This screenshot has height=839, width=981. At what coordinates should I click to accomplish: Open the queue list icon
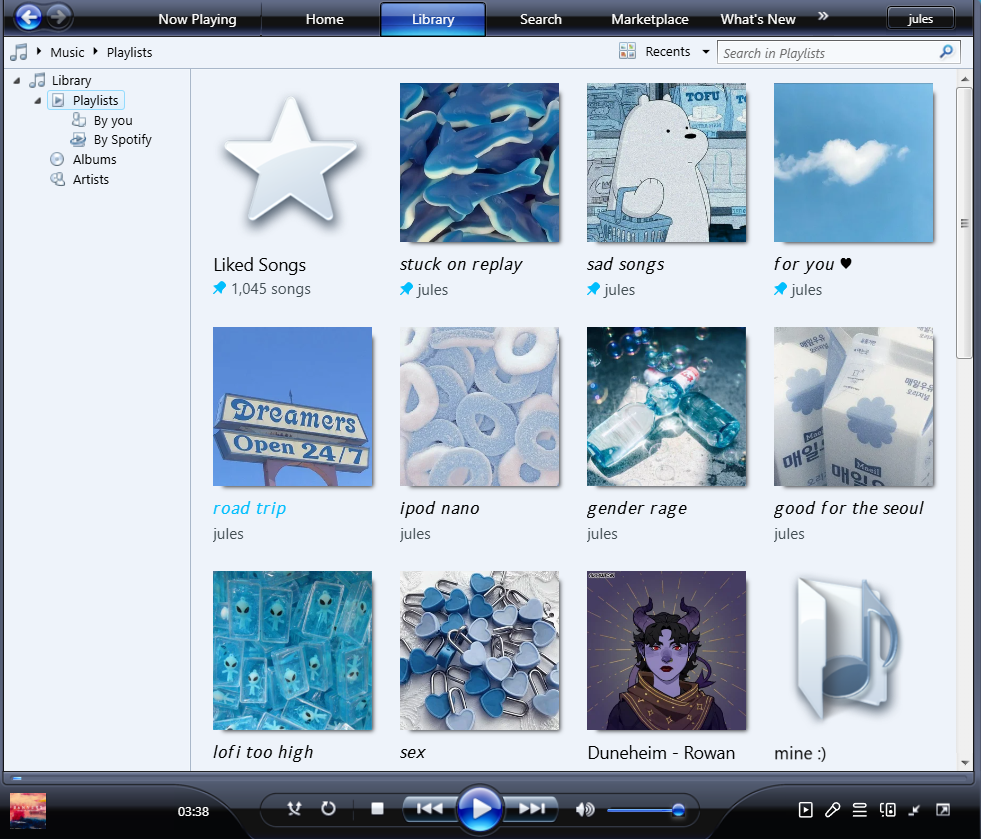pyautogui.click(x=859, y=810)
